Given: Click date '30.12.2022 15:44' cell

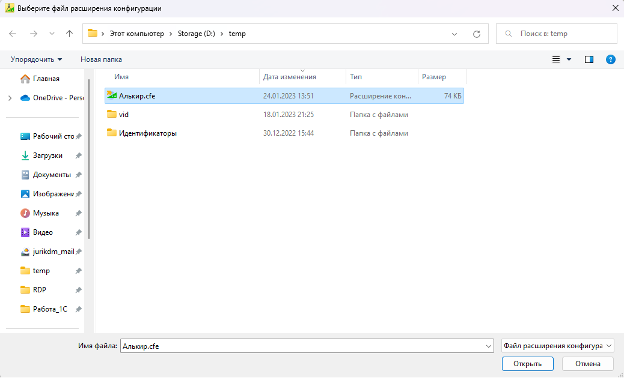Looking at the screenshot, I should click(x=289, y=133).
